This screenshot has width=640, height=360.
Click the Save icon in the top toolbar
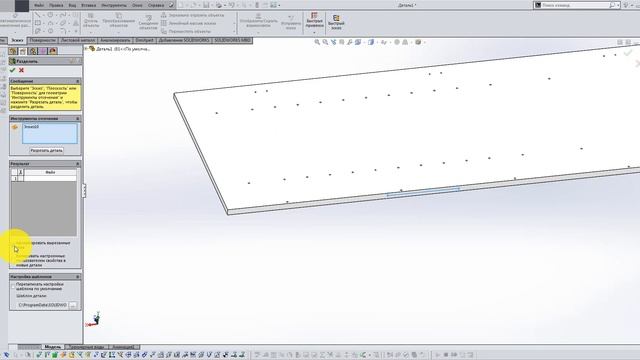coord(207,5)
